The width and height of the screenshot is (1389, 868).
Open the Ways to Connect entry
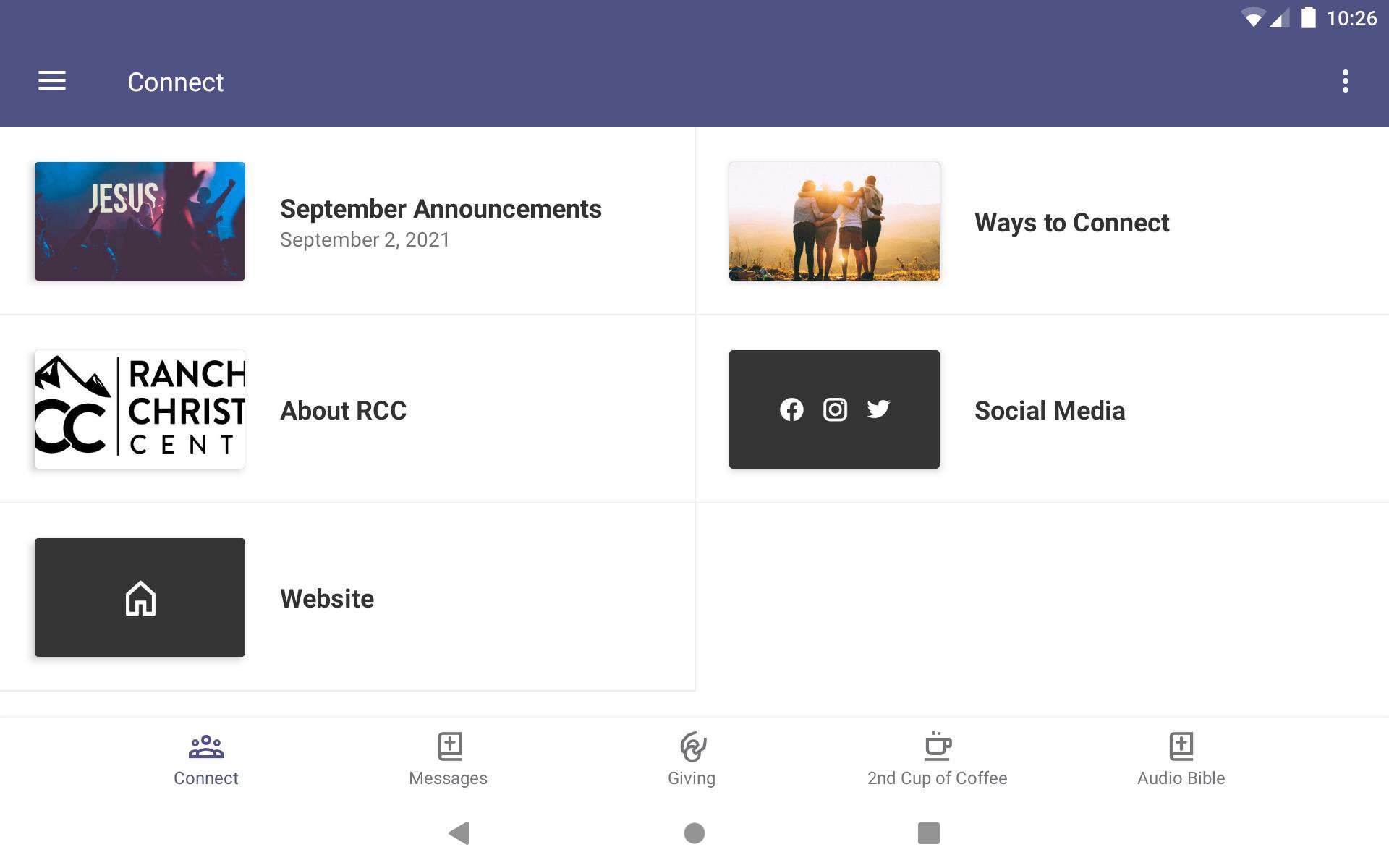pyautogui.click(x=1071, y=223)
